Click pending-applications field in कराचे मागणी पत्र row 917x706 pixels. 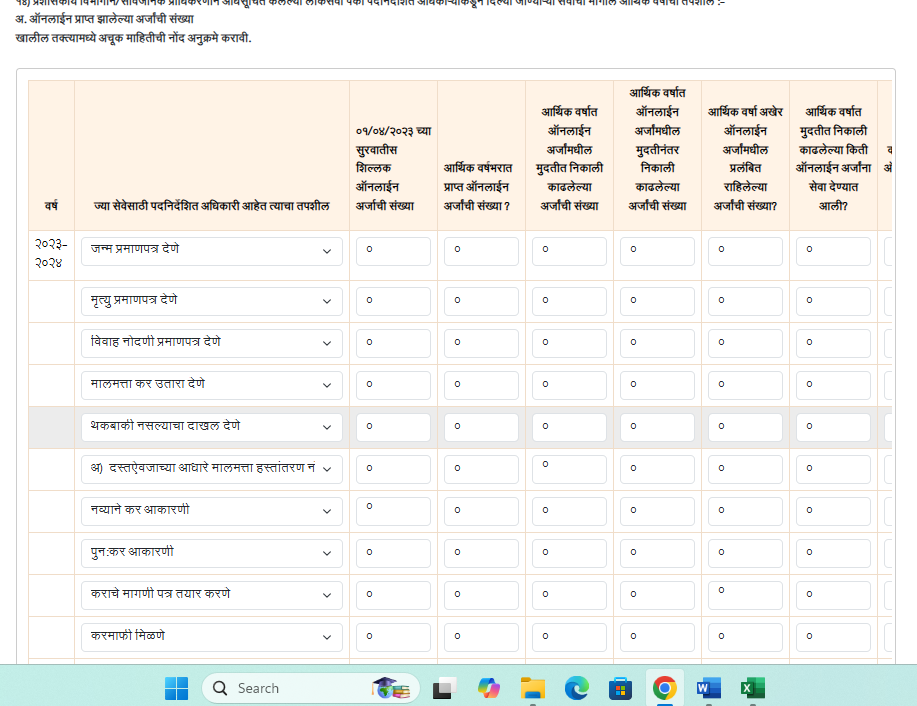(x=745, y=595)
